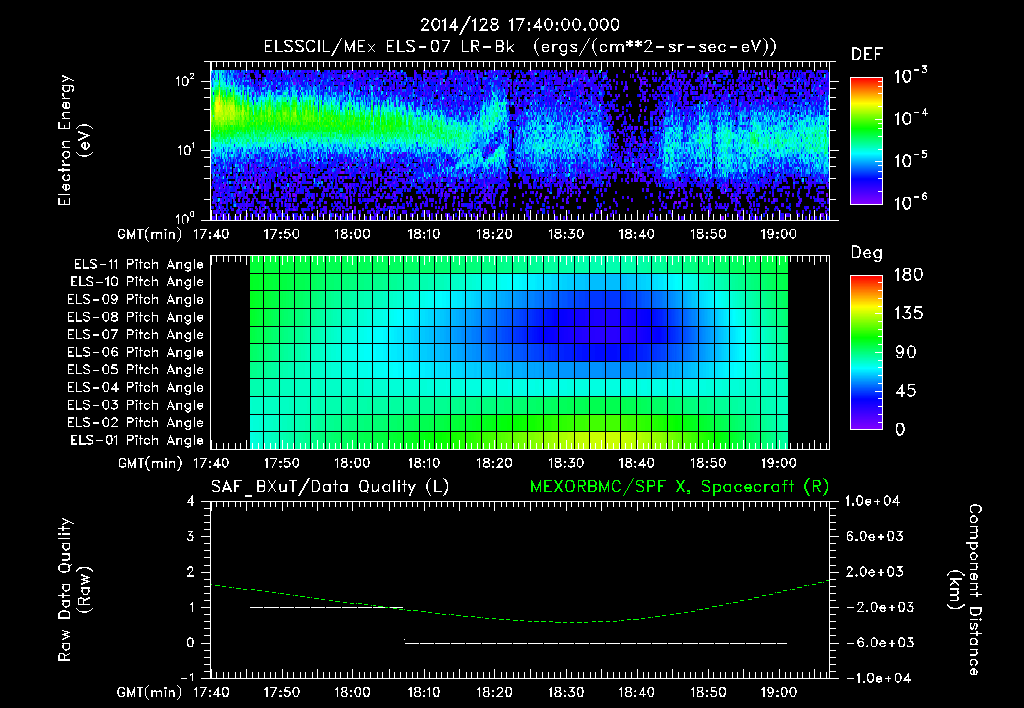
Task: Click the GMT(min) label under pitch angle panel
Action: [150, 464]
